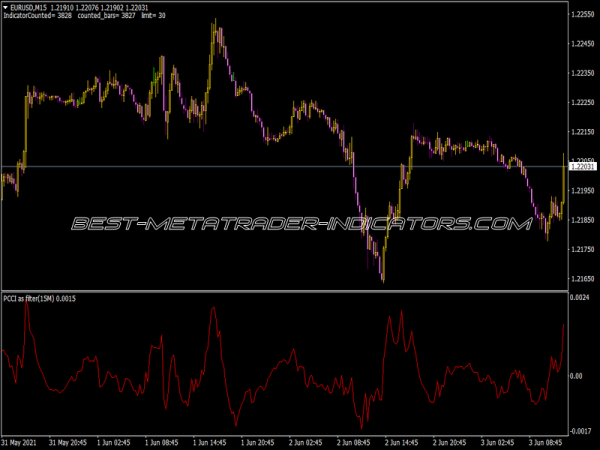
Task: Click the 31 May 2021 date label
Action: [21, 441]
